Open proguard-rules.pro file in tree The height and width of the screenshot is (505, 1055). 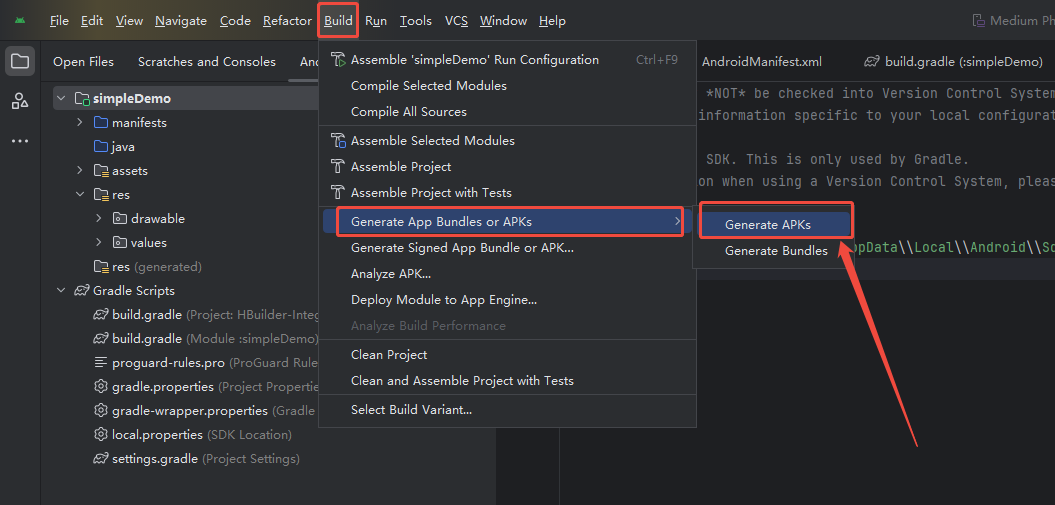[168, 363]
